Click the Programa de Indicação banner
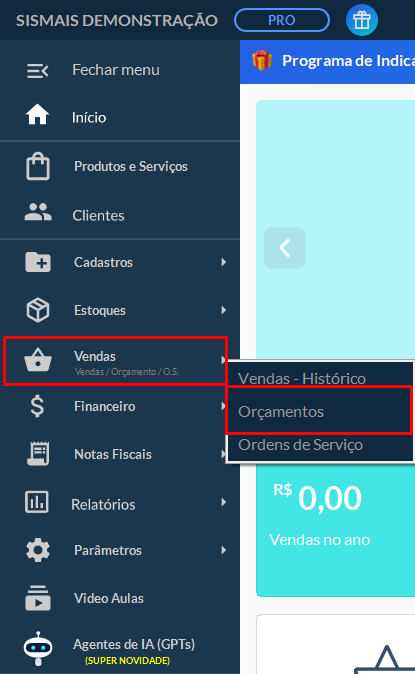The width and height of the screenshot is (415, 674). (327, 61)
